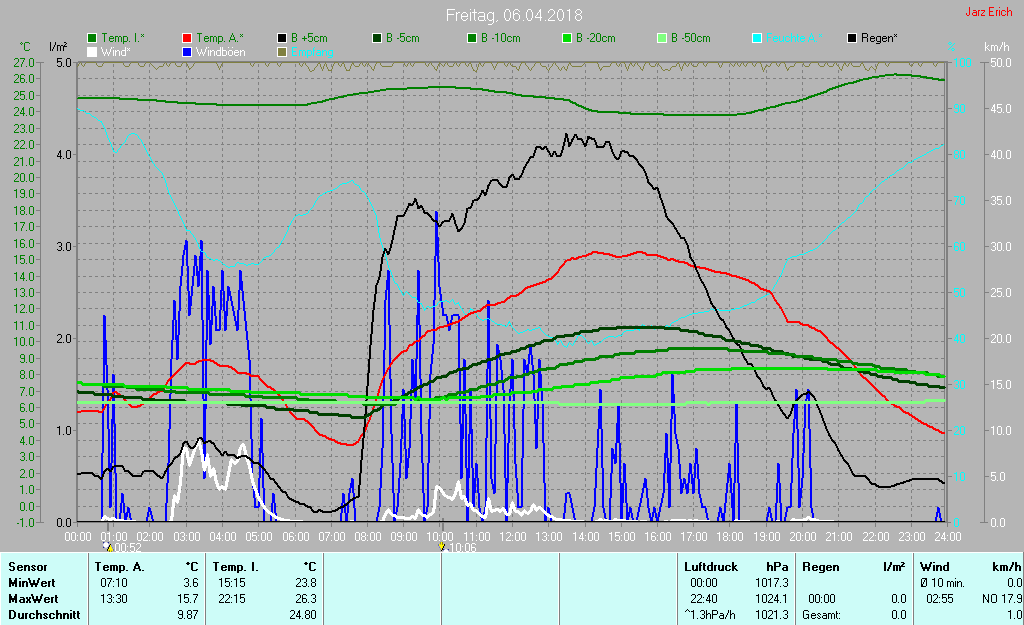Click the '13:30' maximum time for Temp. A.
The image size is (1024, 625).
(x=114, y=599)
